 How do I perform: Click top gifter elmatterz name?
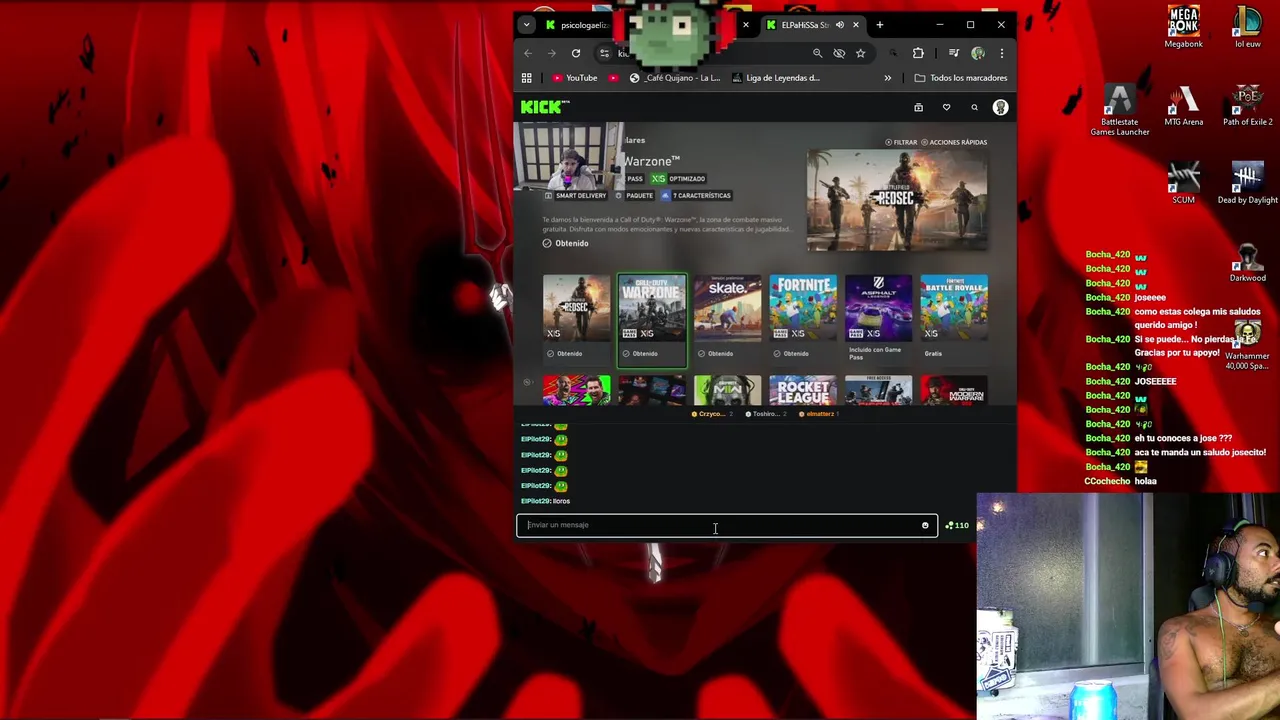pyautogui.click(x=819, y=414)
